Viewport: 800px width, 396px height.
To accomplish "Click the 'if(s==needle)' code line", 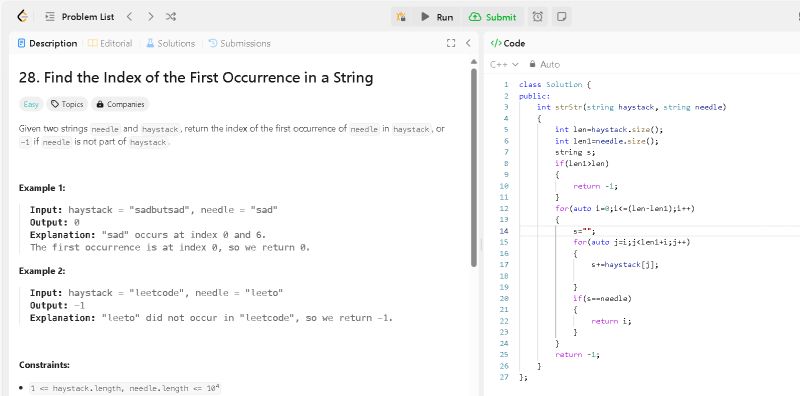I will point(602,298).
